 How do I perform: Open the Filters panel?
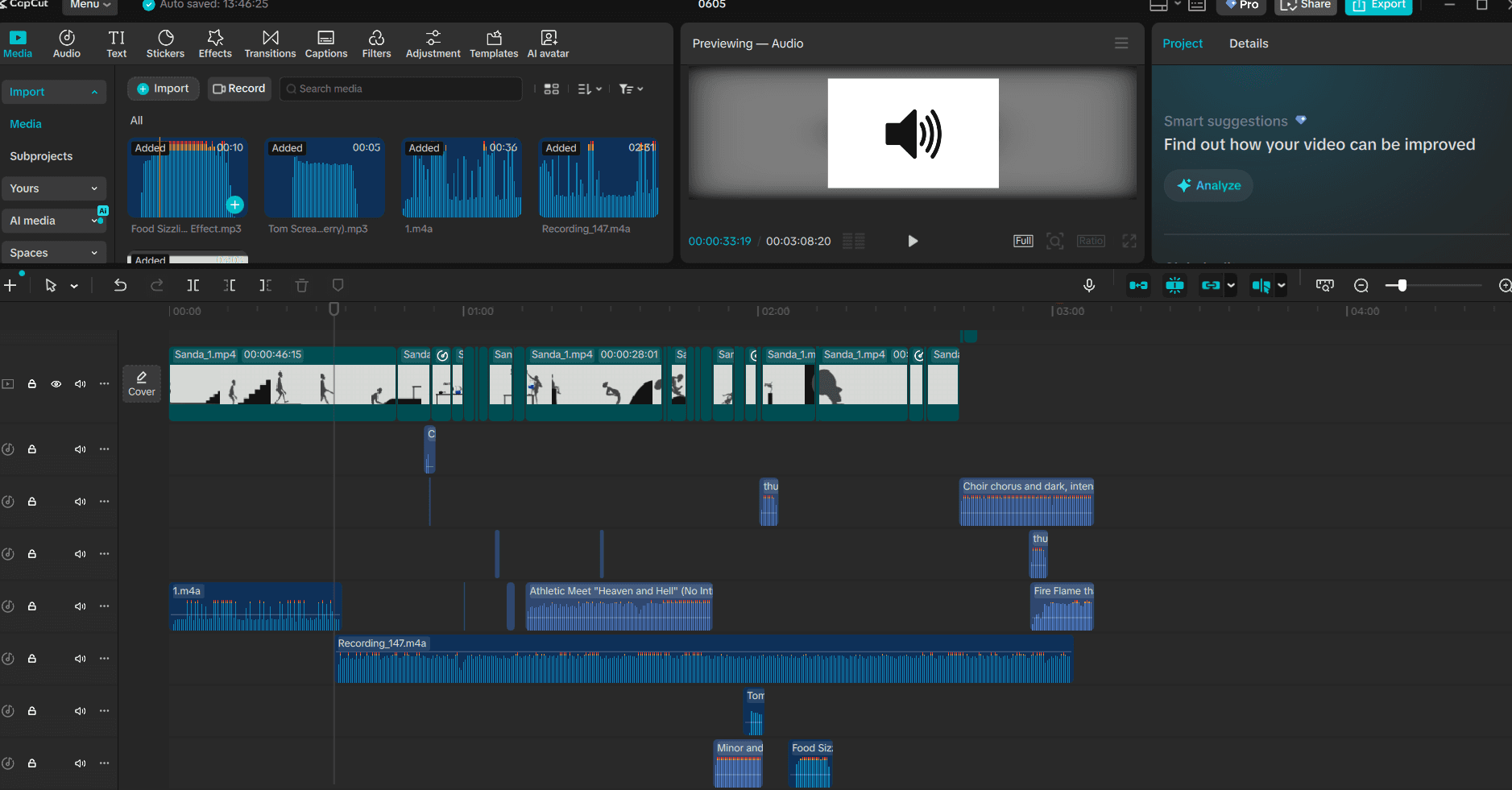click(x=376, y=43)
